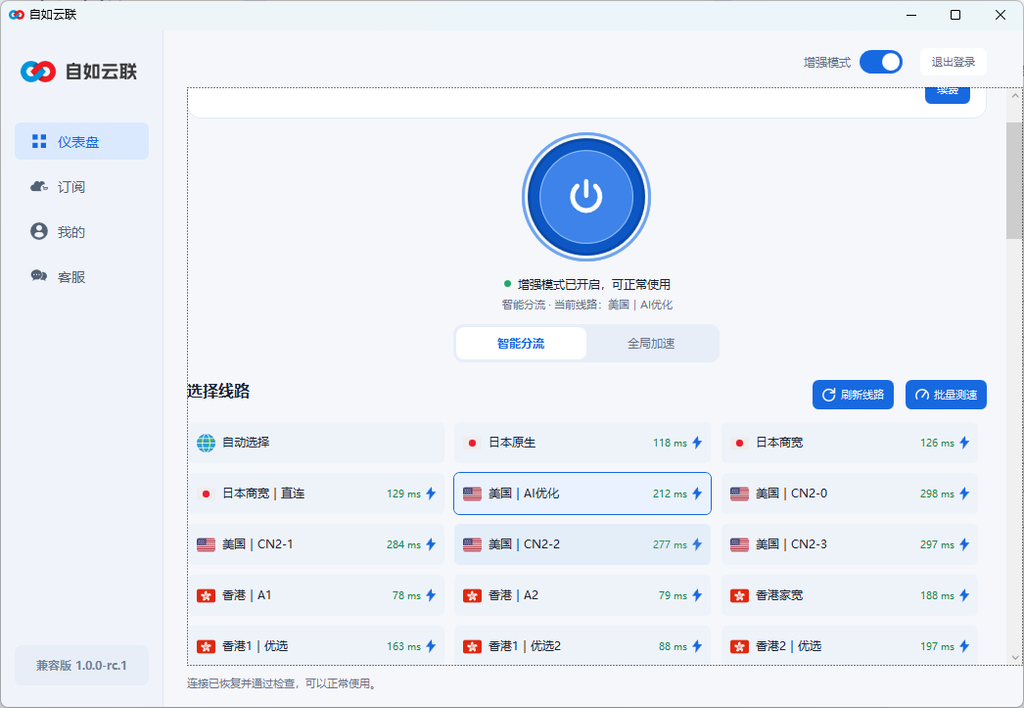Viewport: 1024px width, 708px height.
Task: Test speed lightning icon for 美国 | CN2-3
Action: tap(965, 544)
